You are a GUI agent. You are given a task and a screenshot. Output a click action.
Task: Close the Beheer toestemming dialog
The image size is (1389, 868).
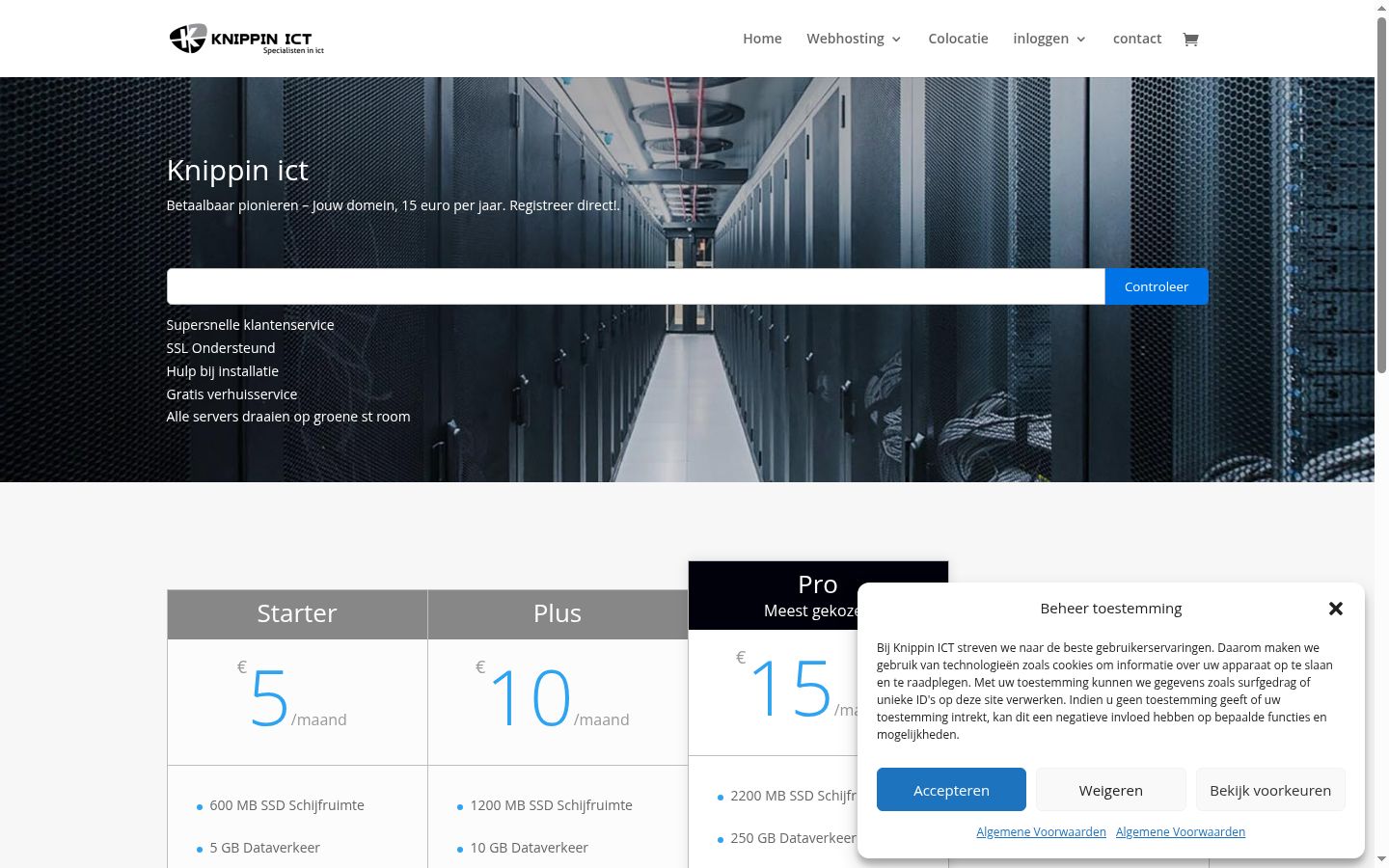[1335, 609]
